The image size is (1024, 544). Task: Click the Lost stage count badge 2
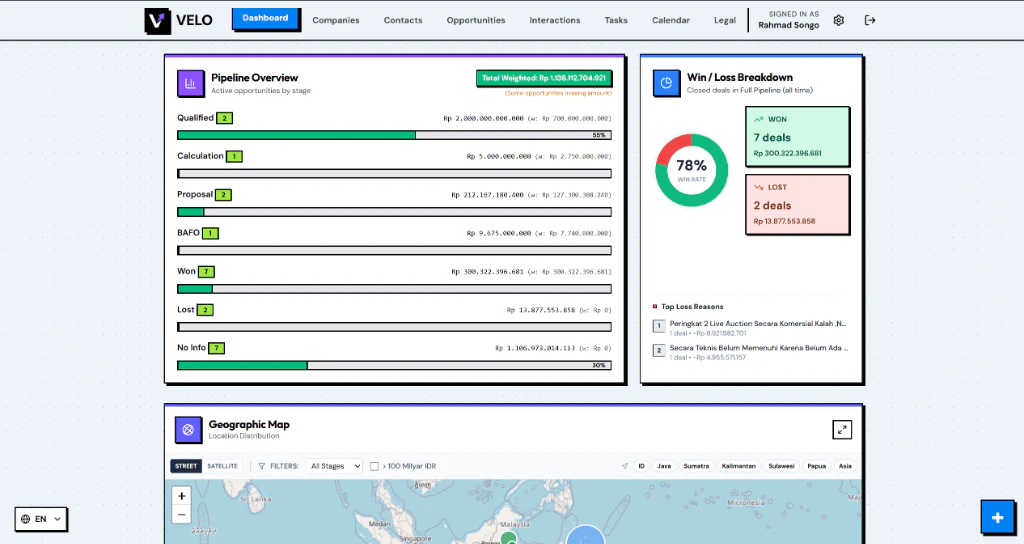tap(205, 310)
